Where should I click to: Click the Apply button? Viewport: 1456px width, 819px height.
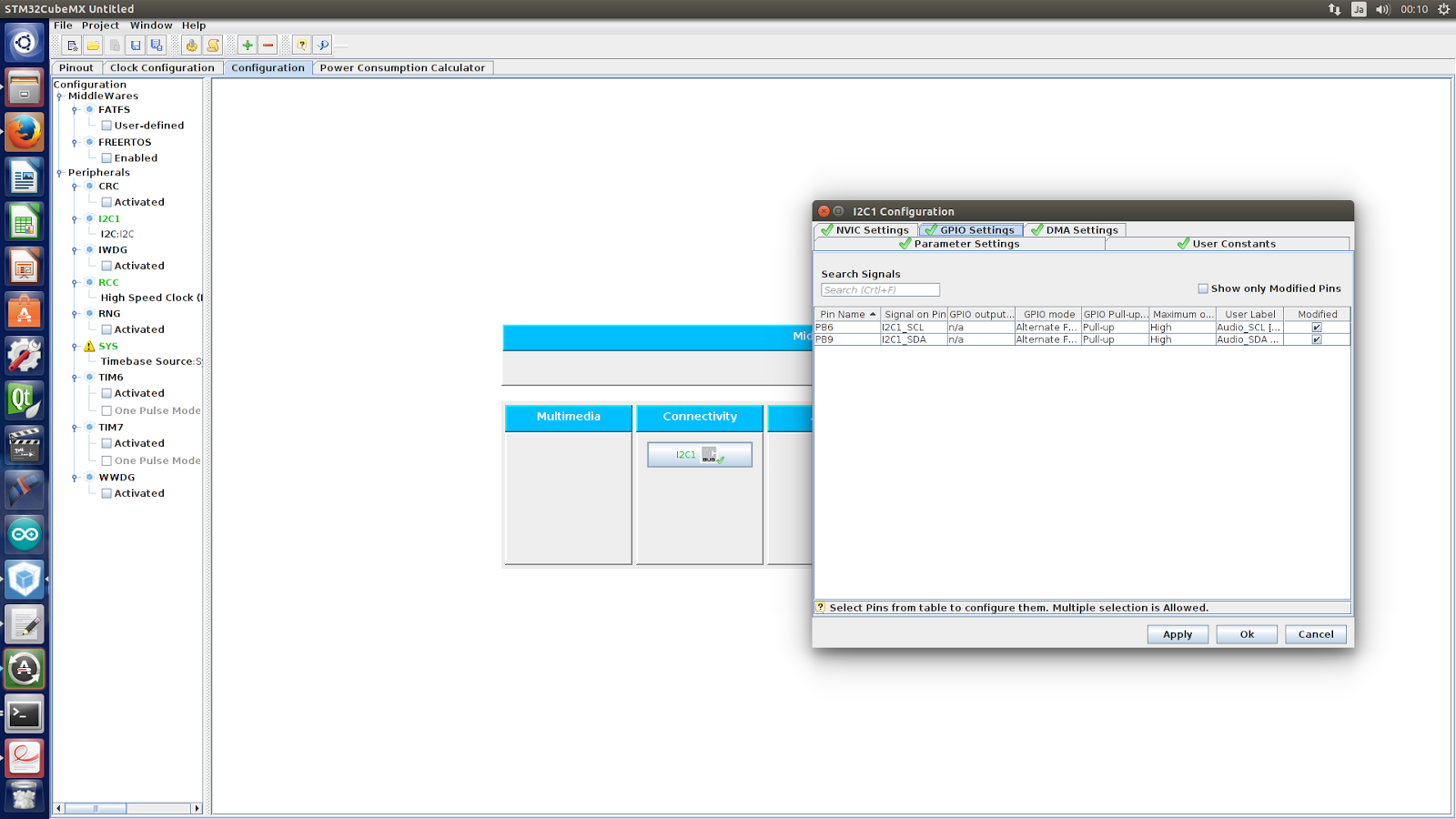(1177, 634)
